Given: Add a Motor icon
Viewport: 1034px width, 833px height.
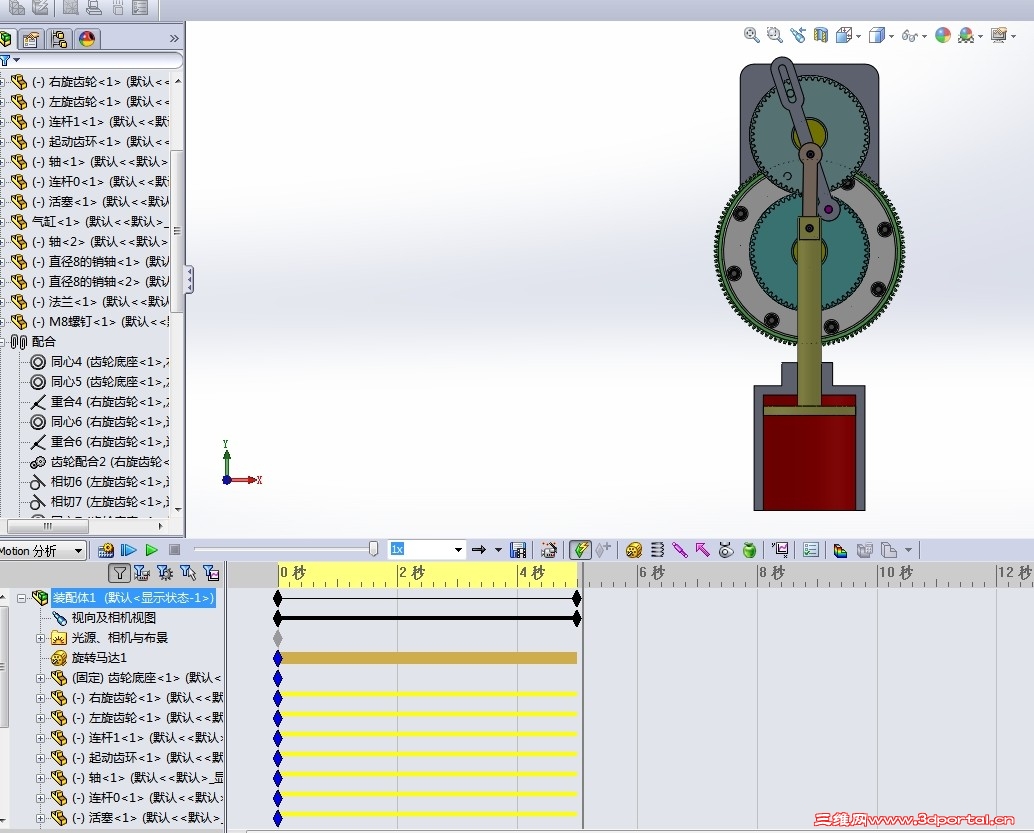Looking at the screenshot, I should tap(634, 549).
